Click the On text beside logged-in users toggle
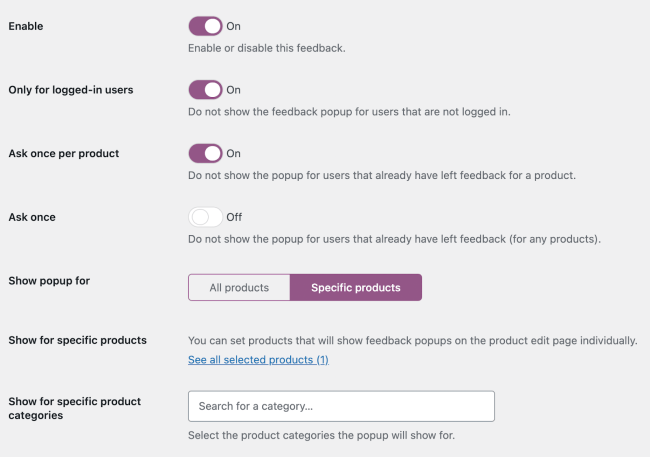The image size is (650, 457). point(233,90)
